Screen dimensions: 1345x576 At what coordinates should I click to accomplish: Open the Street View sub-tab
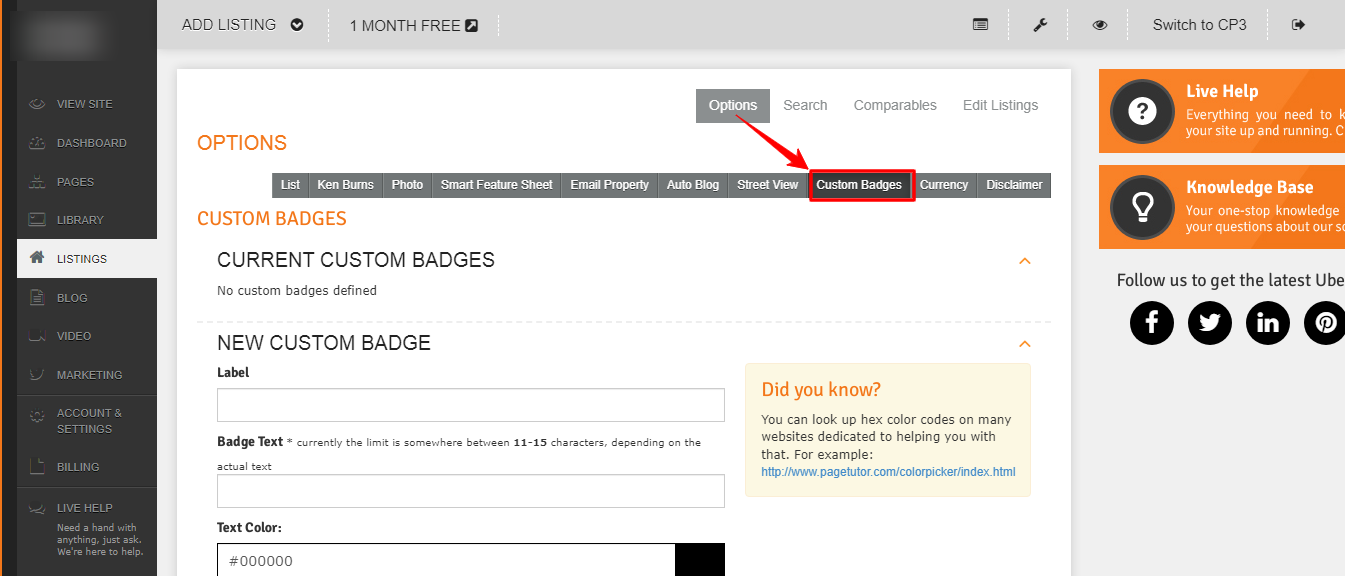pos(768,185)
